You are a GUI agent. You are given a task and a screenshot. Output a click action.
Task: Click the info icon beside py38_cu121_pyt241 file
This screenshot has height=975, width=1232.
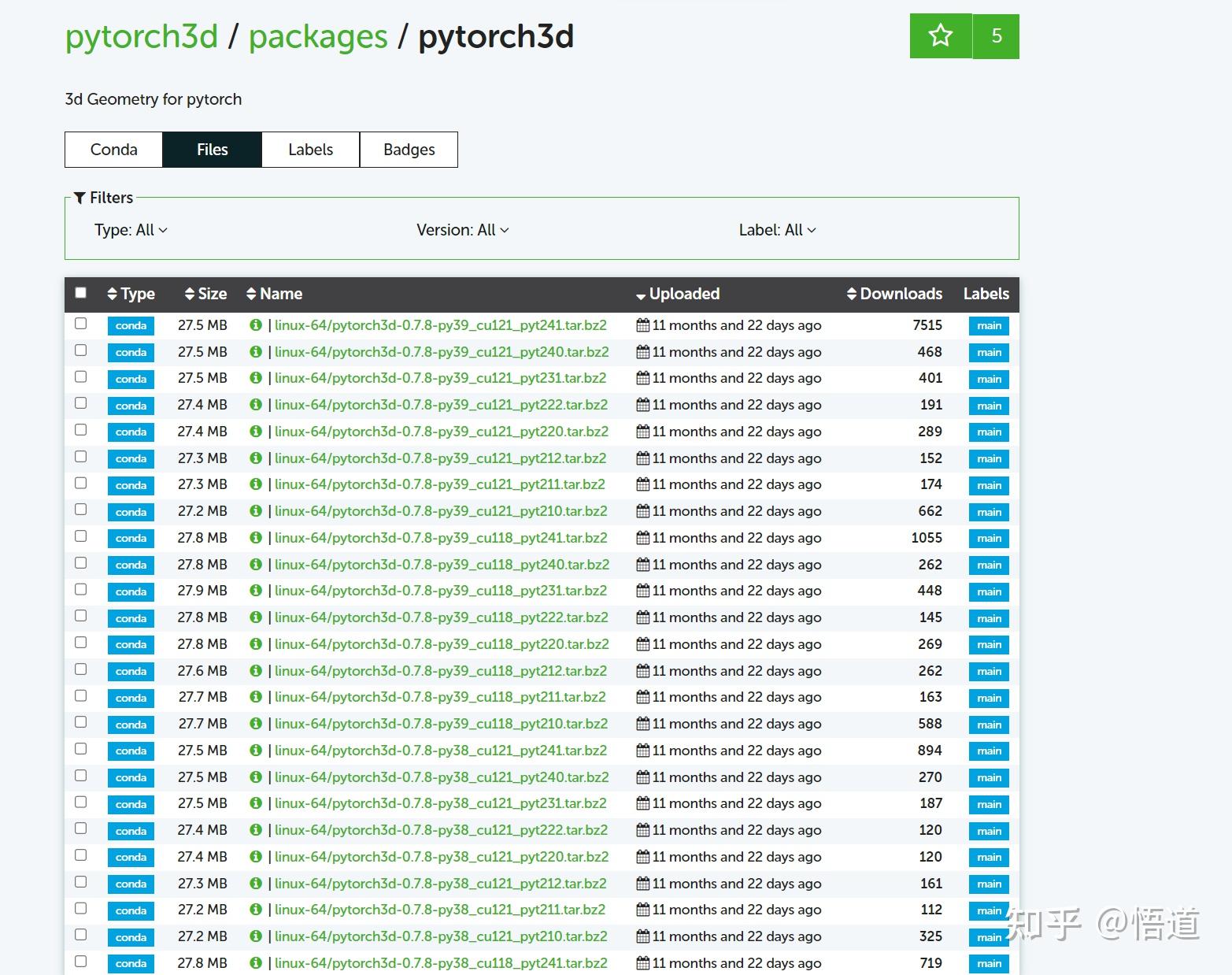point(256,750)
